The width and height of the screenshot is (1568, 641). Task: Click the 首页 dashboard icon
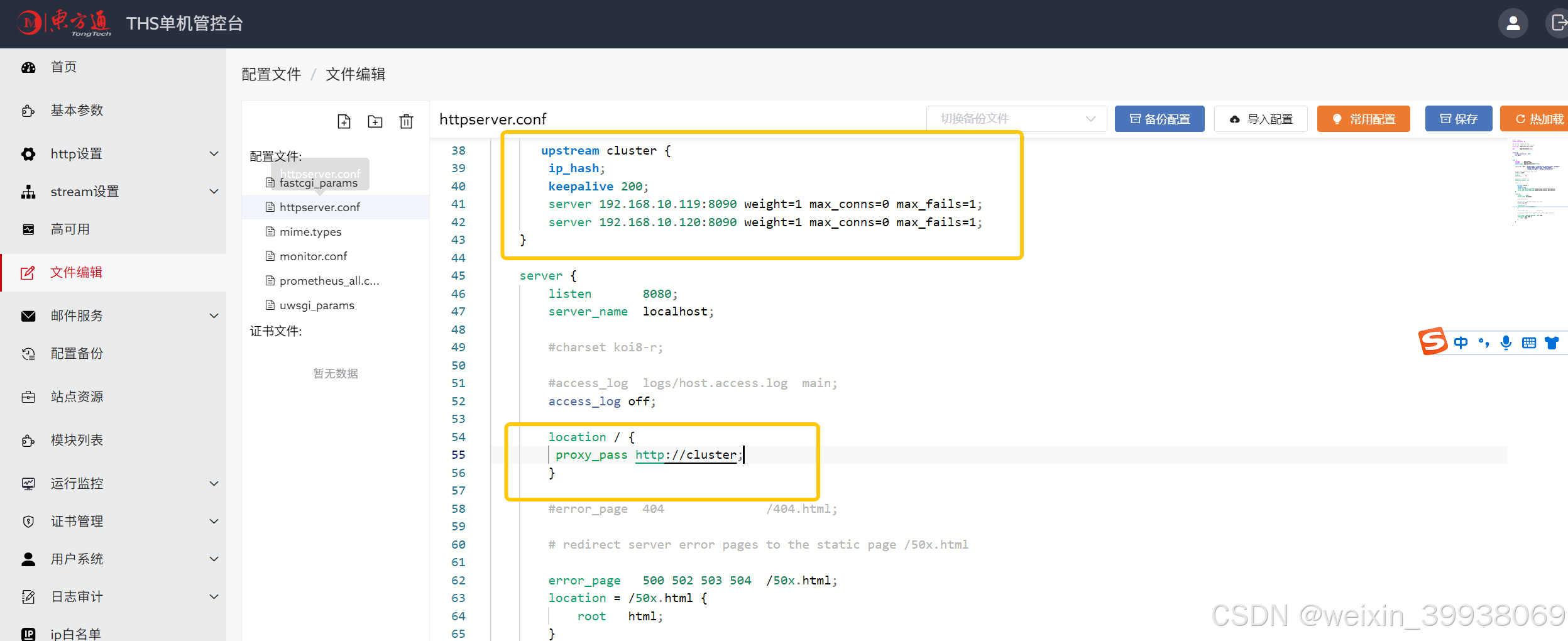[28, 67]
